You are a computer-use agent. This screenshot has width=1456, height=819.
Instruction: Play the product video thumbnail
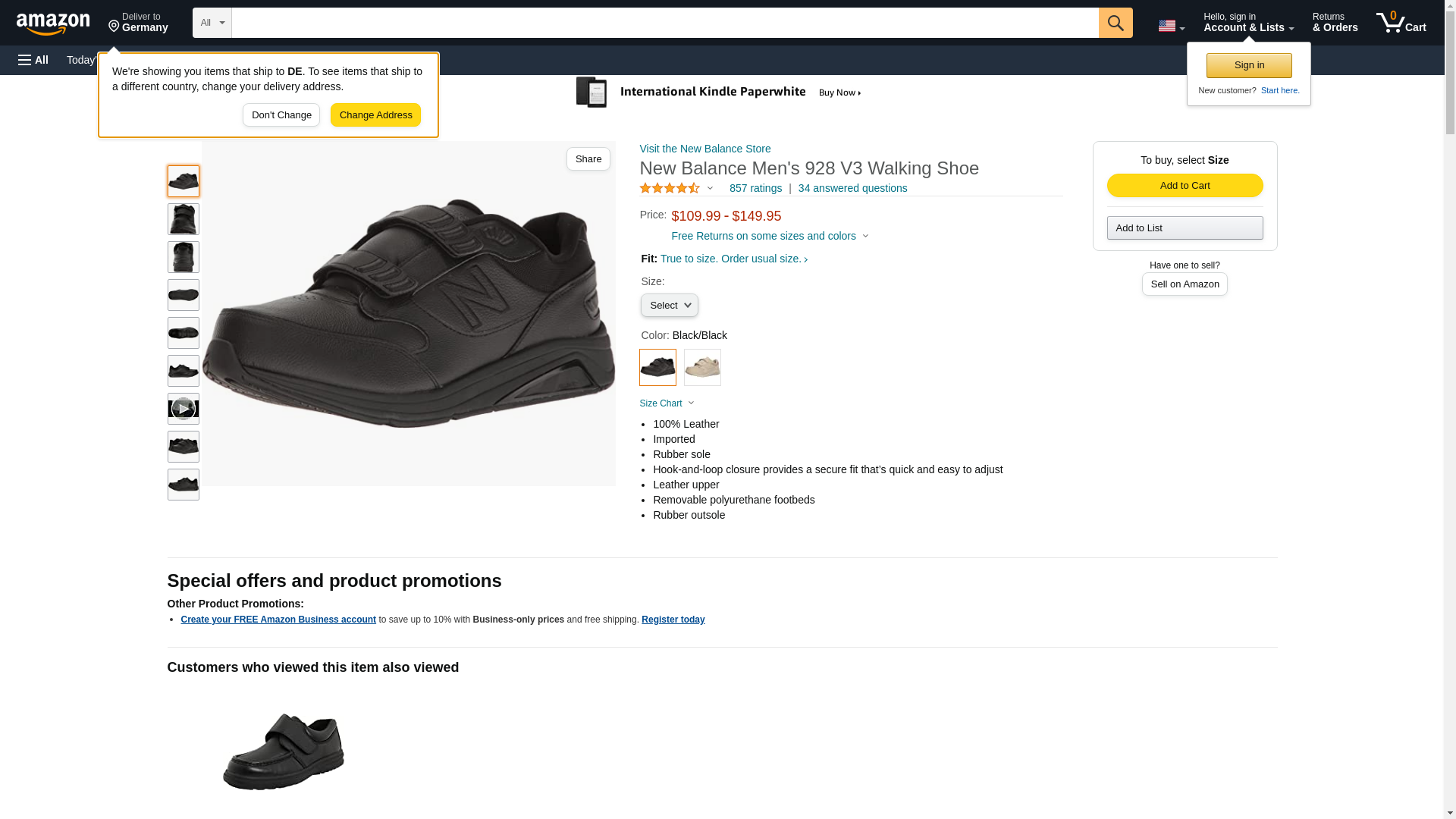[183, 409]
